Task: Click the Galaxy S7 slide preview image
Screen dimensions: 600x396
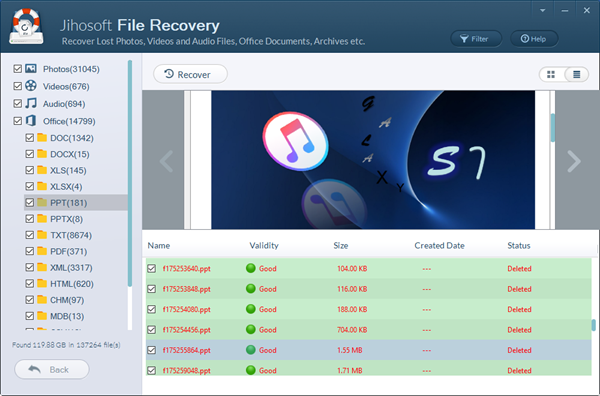Action: point(373,160)
